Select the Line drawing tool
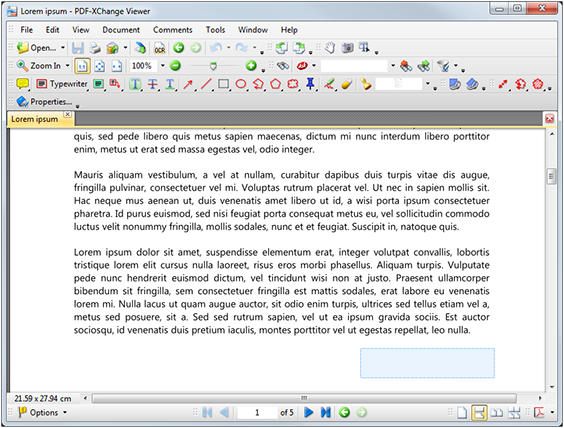Viewport: 564px width, 428px height. [206, 84]
